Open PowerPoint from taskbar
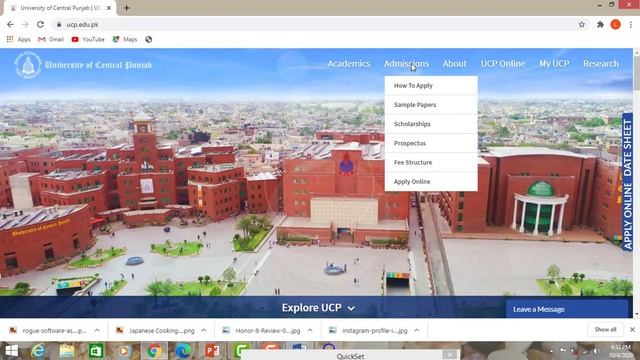640x360 pixels. pyautogui.click(x=212, y=351)
